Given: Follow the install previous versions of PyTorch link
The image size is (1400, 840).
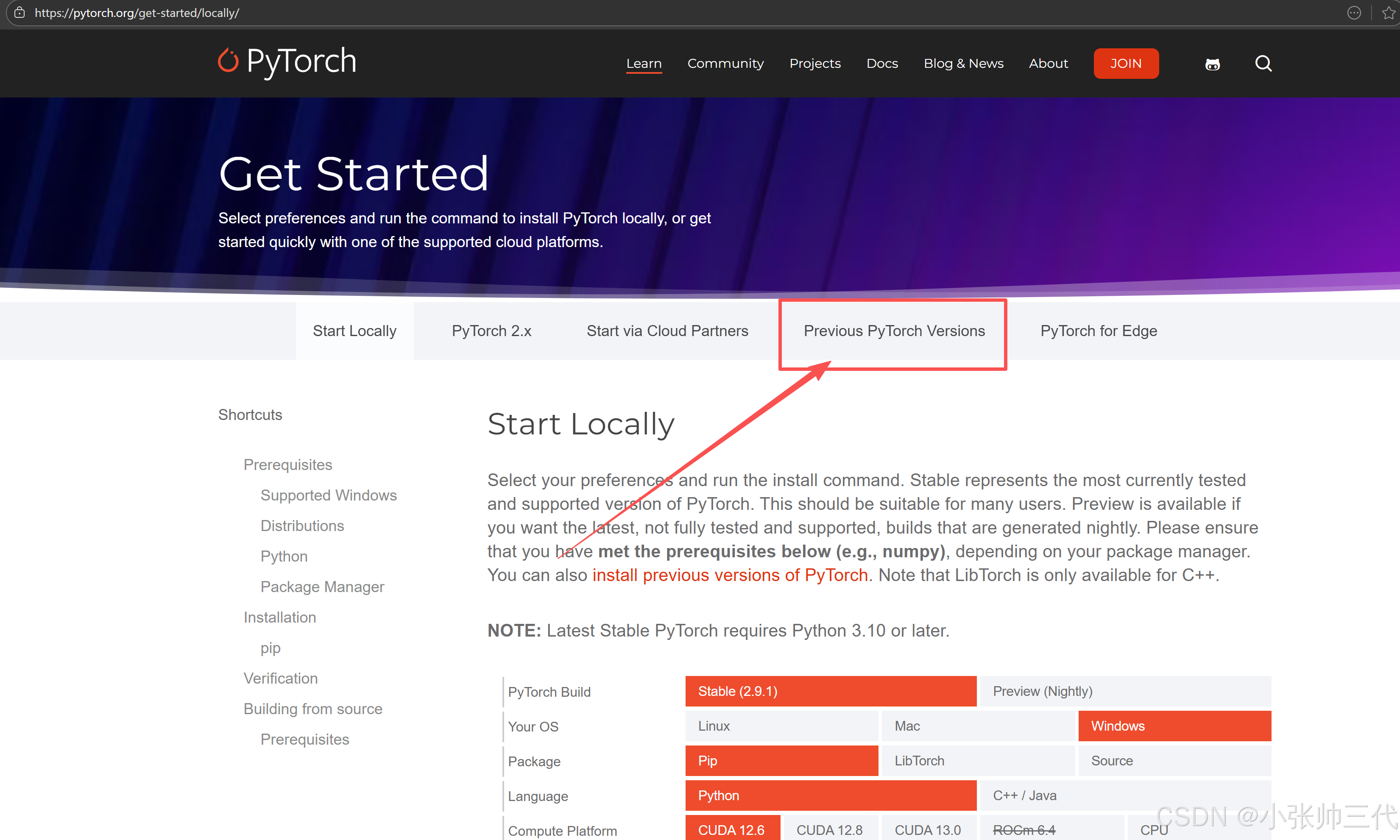Looking at the screenshot, I should click(730, 575).
